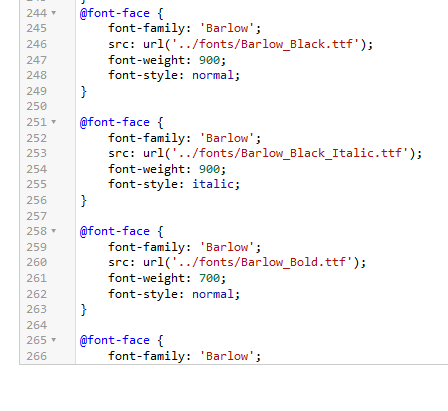Click 'src' property on line 253
448x411 pixels.
pyautogui.click(x=118, y=153)
